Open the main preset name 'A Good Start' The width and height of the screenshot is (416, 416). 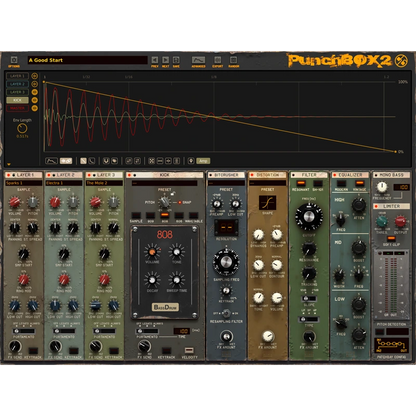click(x=87, y=60)
